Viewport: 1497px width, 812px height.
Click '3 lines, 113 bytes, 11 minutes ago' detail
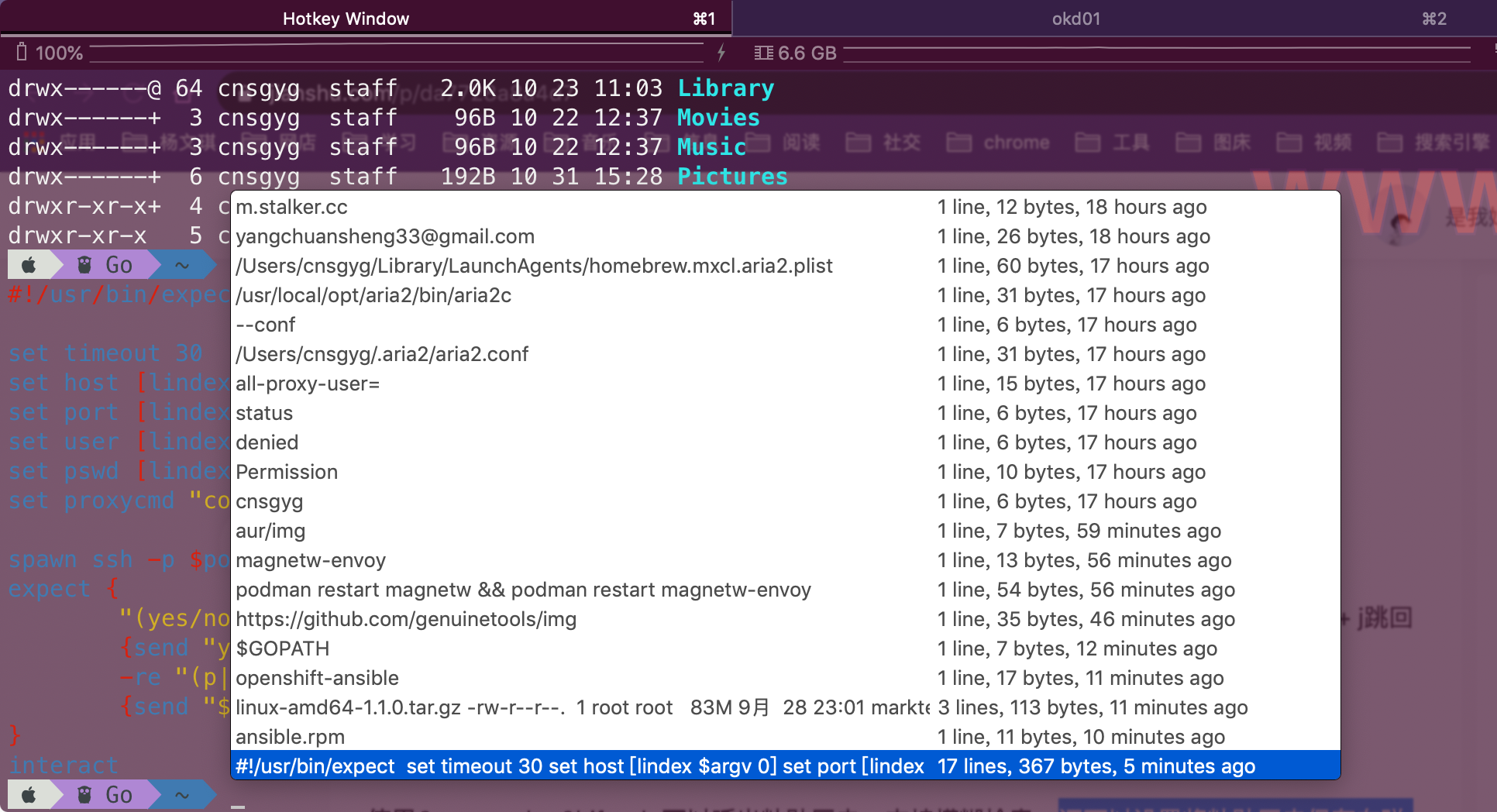[x=1093, y=707]
